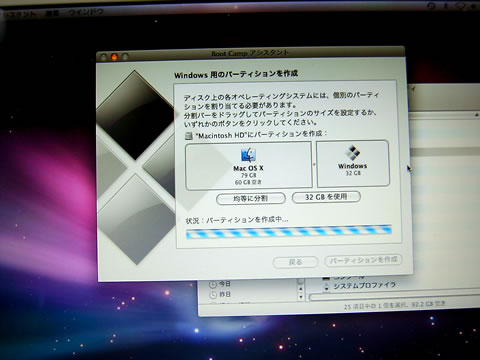
Task: Open the ウインドウ menu
Action: [86, 12]
